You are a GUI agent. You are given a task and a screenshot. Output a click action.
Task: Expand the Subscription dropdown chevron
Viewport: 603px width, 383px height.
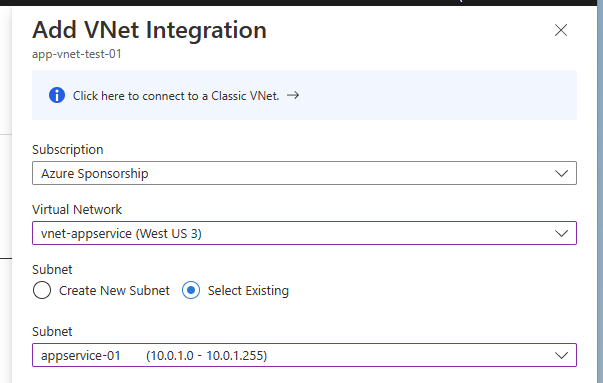[561, 173]
